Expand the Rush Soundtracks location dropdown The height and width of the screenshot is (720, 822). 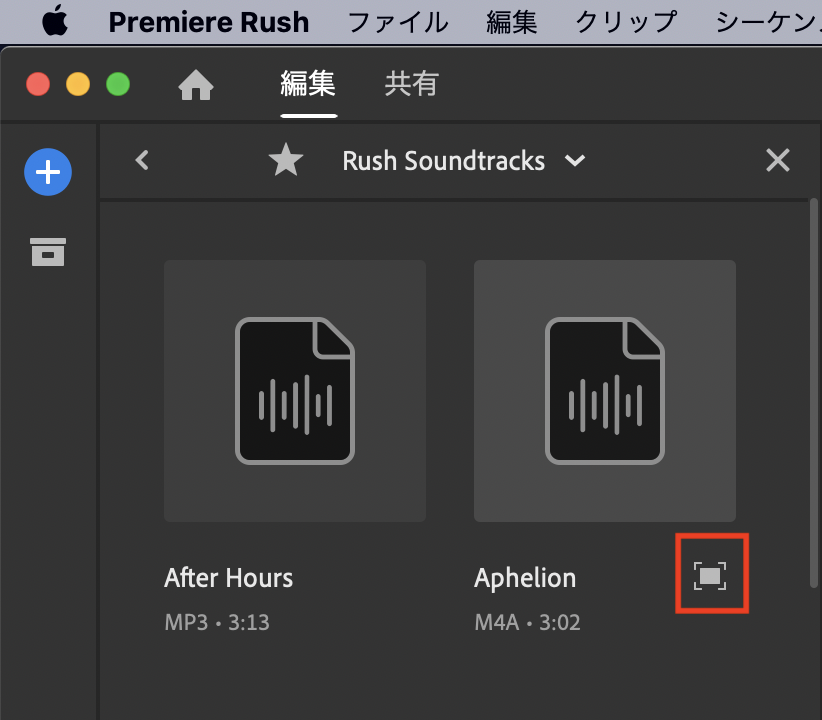[575, 160]
